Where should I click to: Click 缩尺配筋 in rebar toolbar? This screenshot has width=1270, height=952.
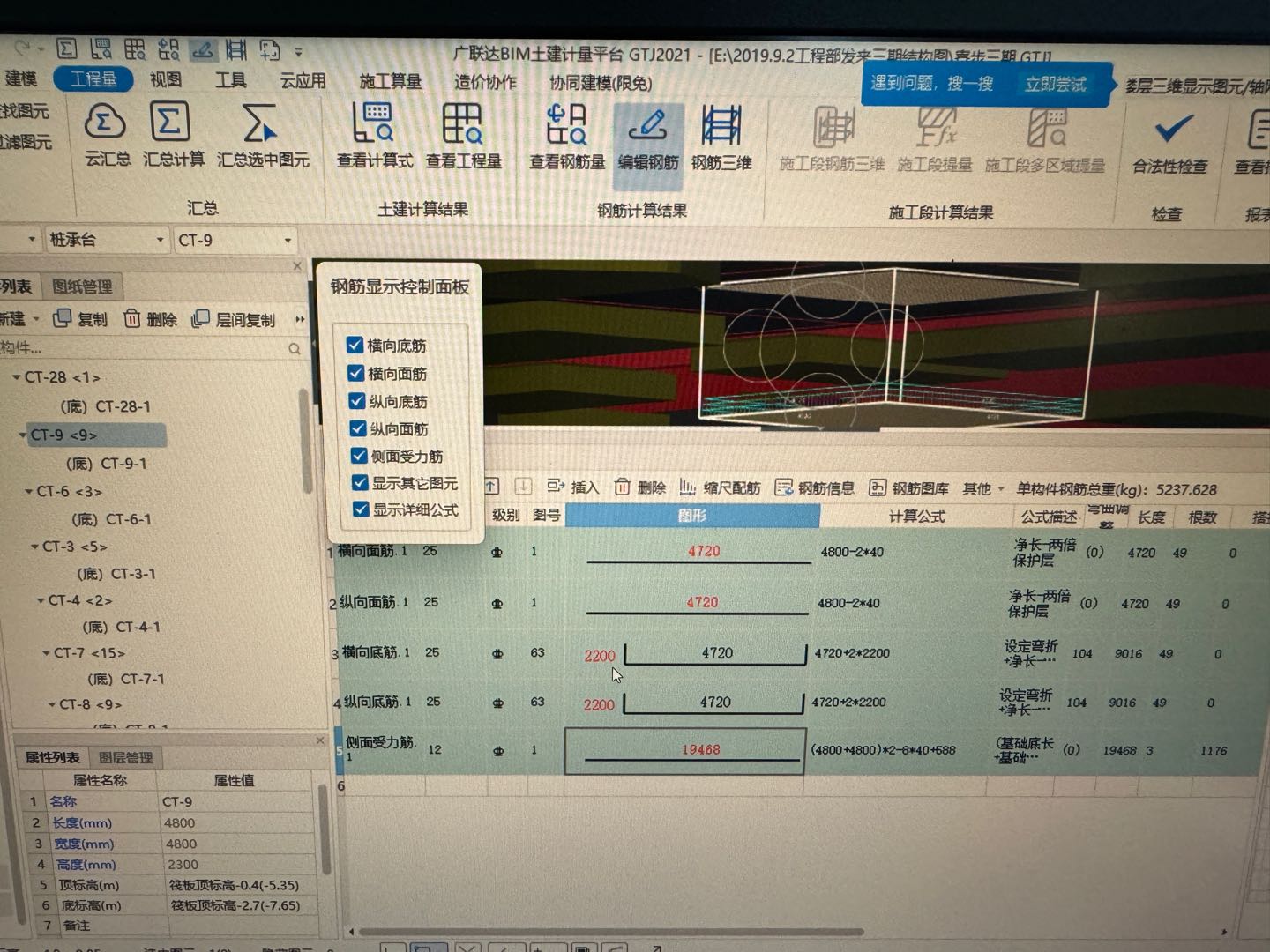pyautogui.click(x=721, y=487)
